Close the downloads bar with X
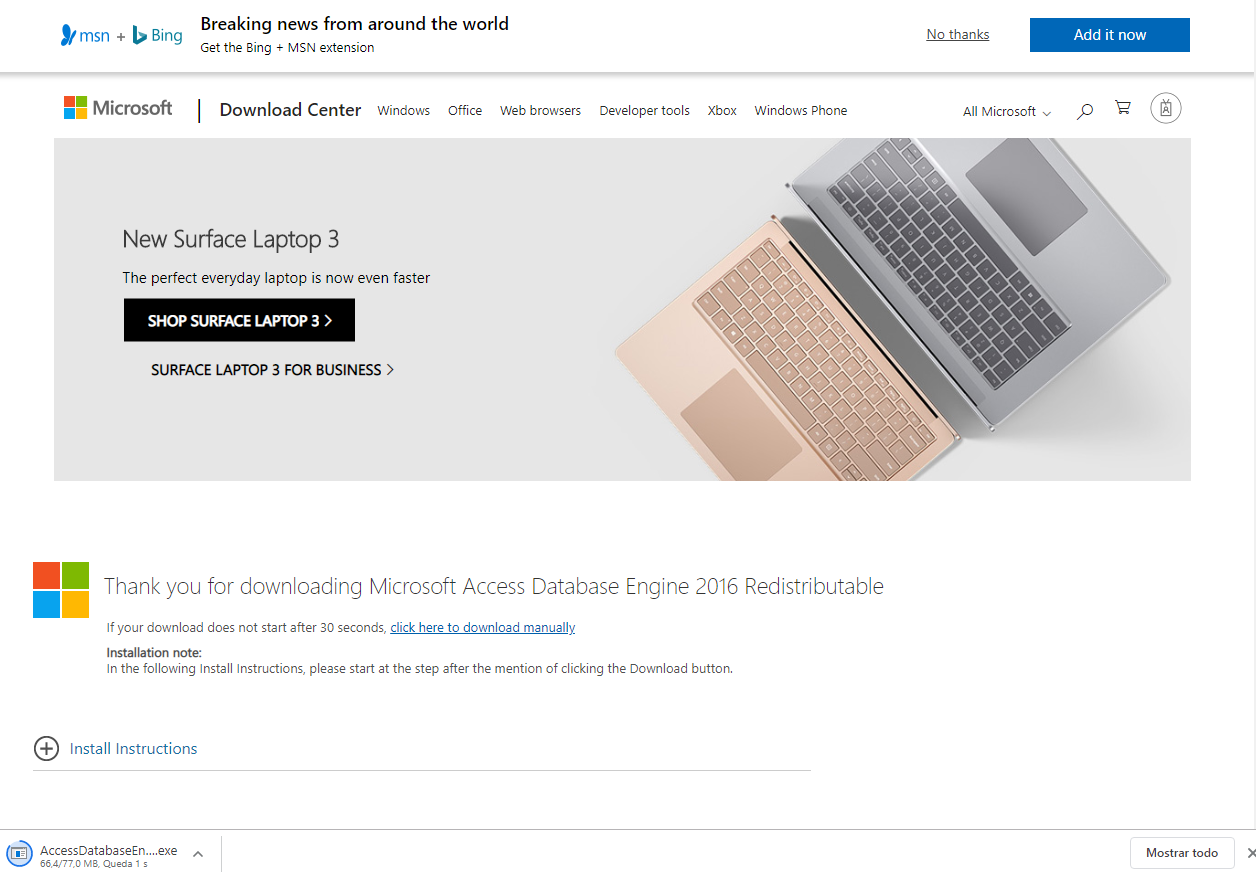1256x876 pixels. [1251, 853]
